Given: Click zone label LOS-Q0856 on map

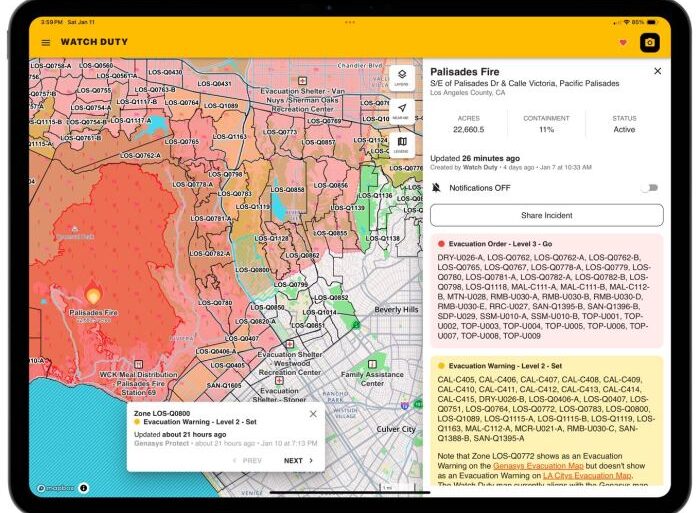Looking at the screenshot, I should [x=330, y=185].
